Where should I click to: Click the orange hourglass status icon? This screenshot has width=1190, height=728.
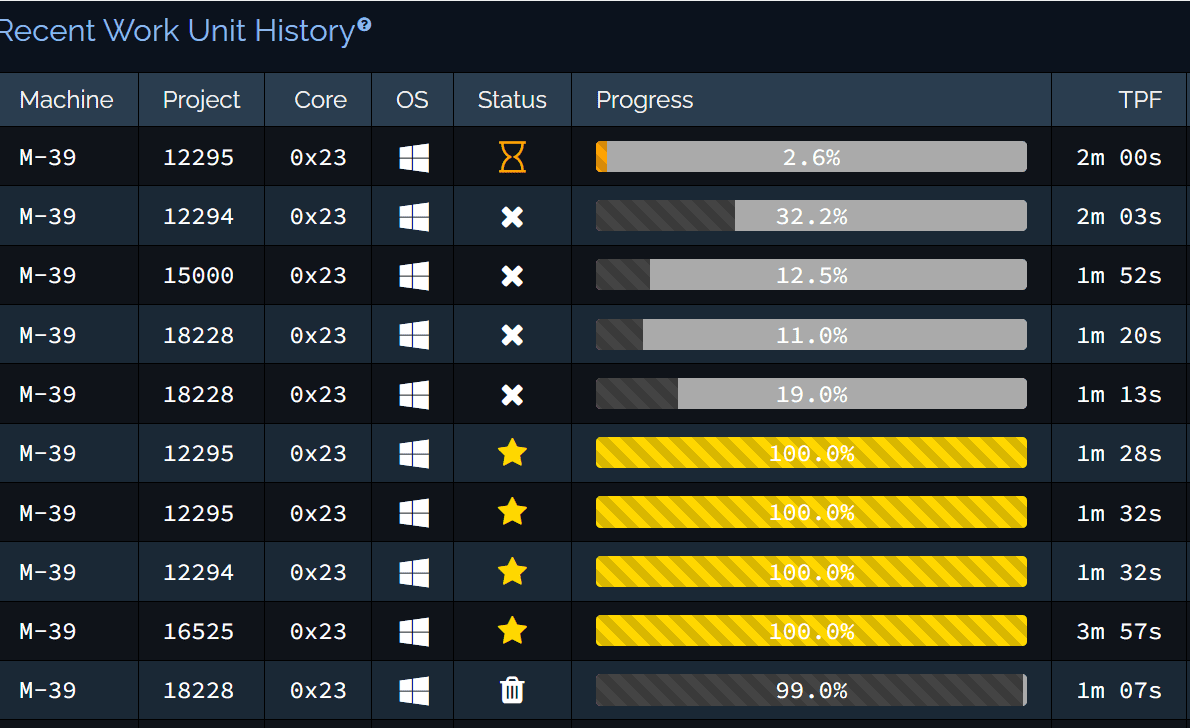coord(512,157)
